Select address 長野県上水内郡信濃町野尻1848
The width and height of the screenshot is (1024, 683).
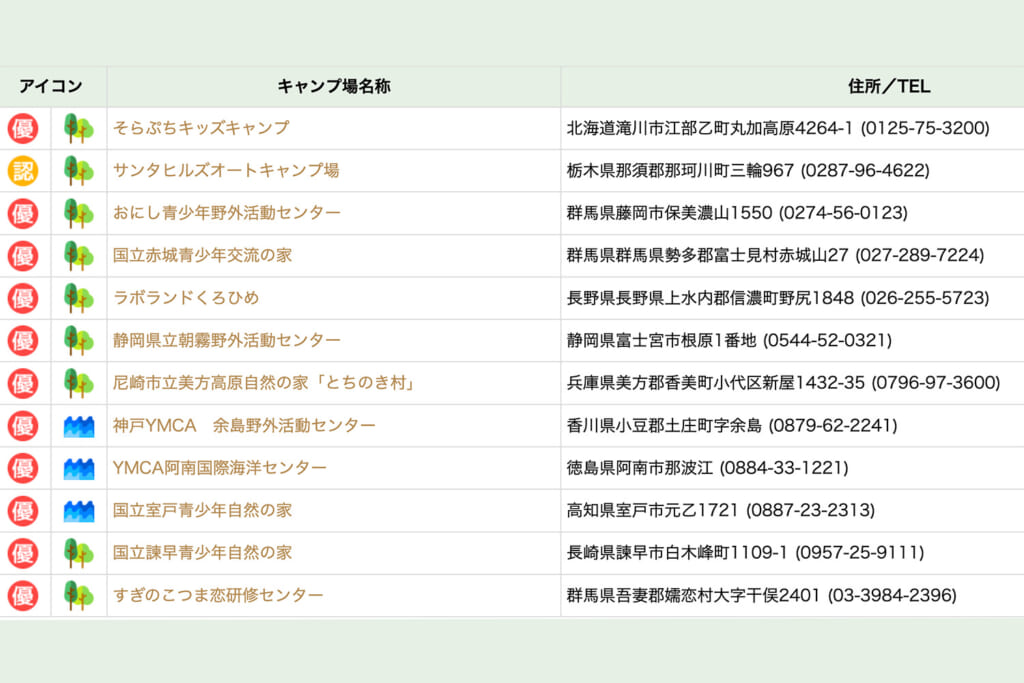click(710, 298)
